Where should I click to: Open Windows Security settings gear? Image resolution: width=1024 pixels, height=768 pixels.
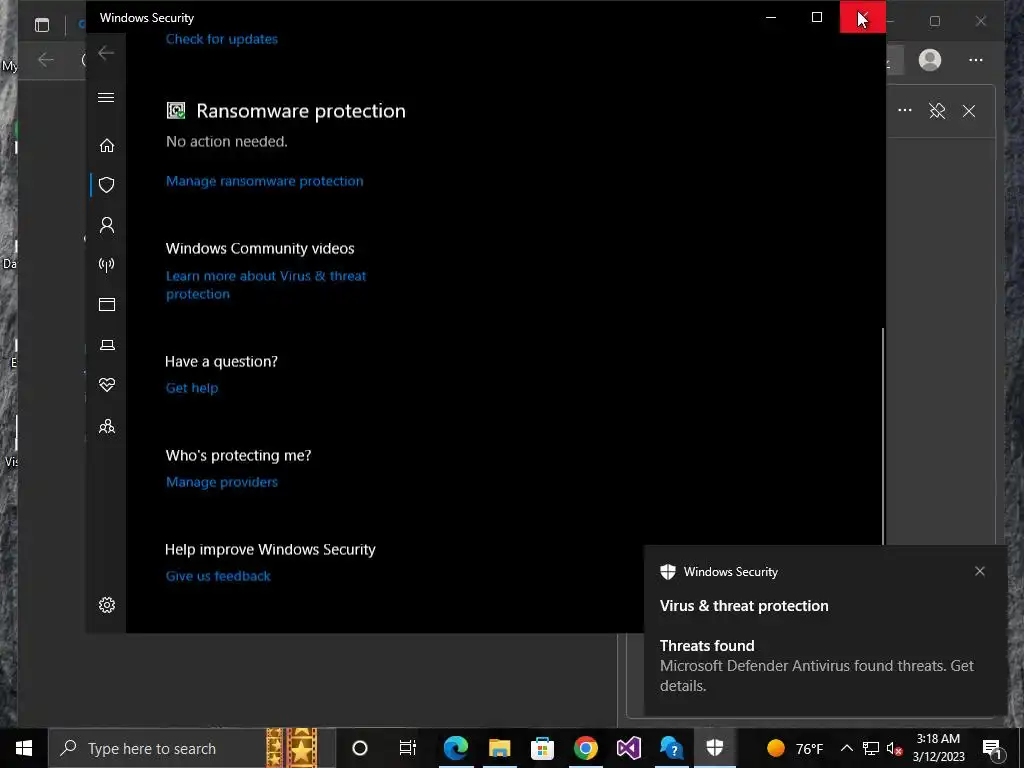pos(106,605)
